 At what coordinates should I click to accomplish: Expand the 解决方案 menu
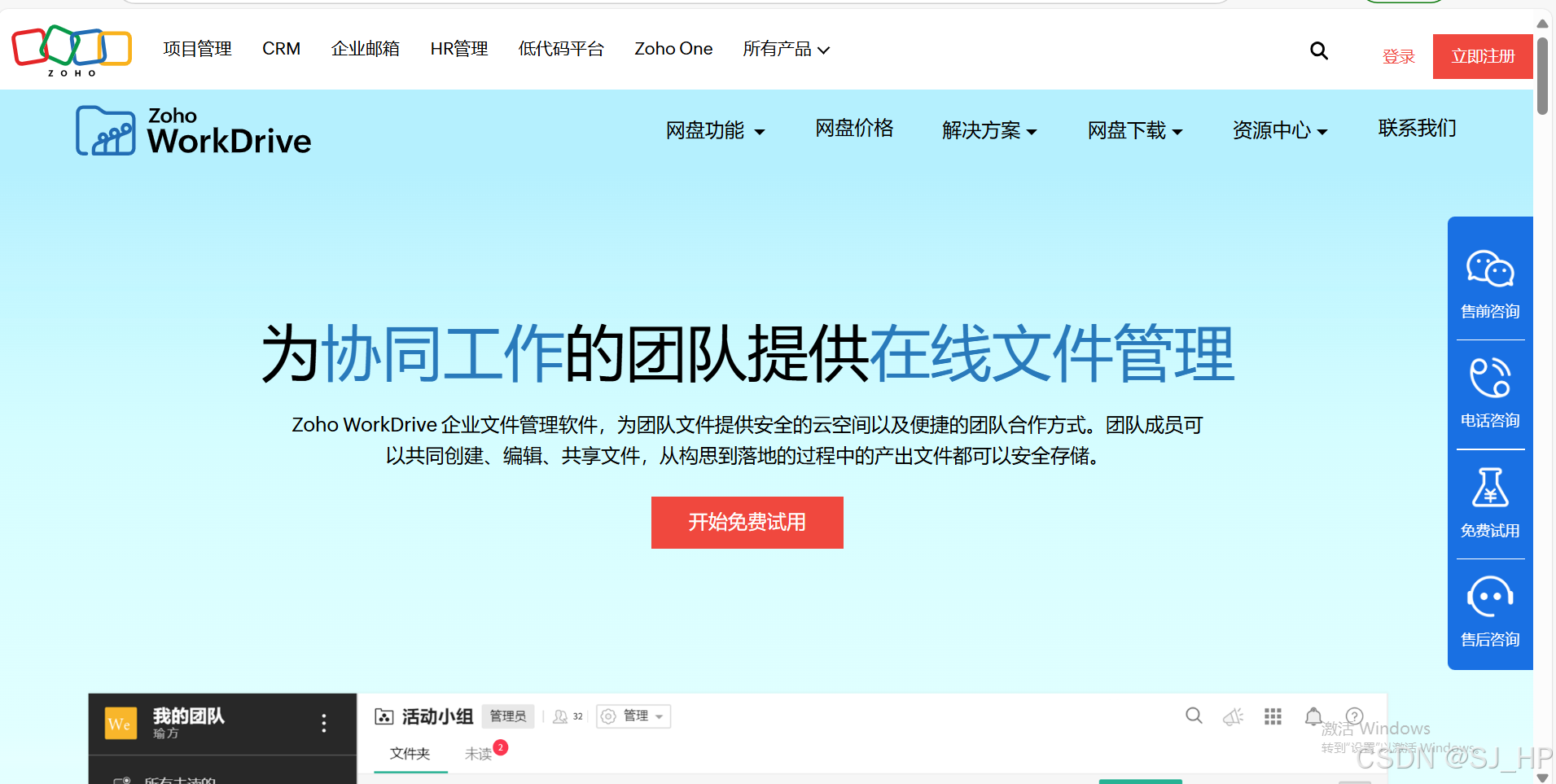click(x=989, y=130)
